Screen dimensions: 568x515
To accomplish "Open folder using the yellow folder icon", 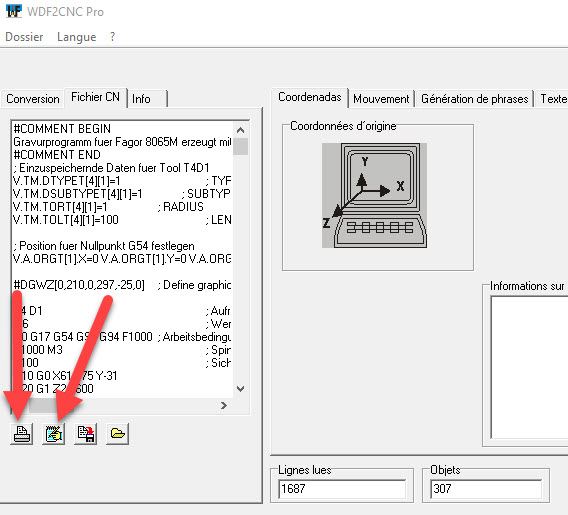I will 118,434.
